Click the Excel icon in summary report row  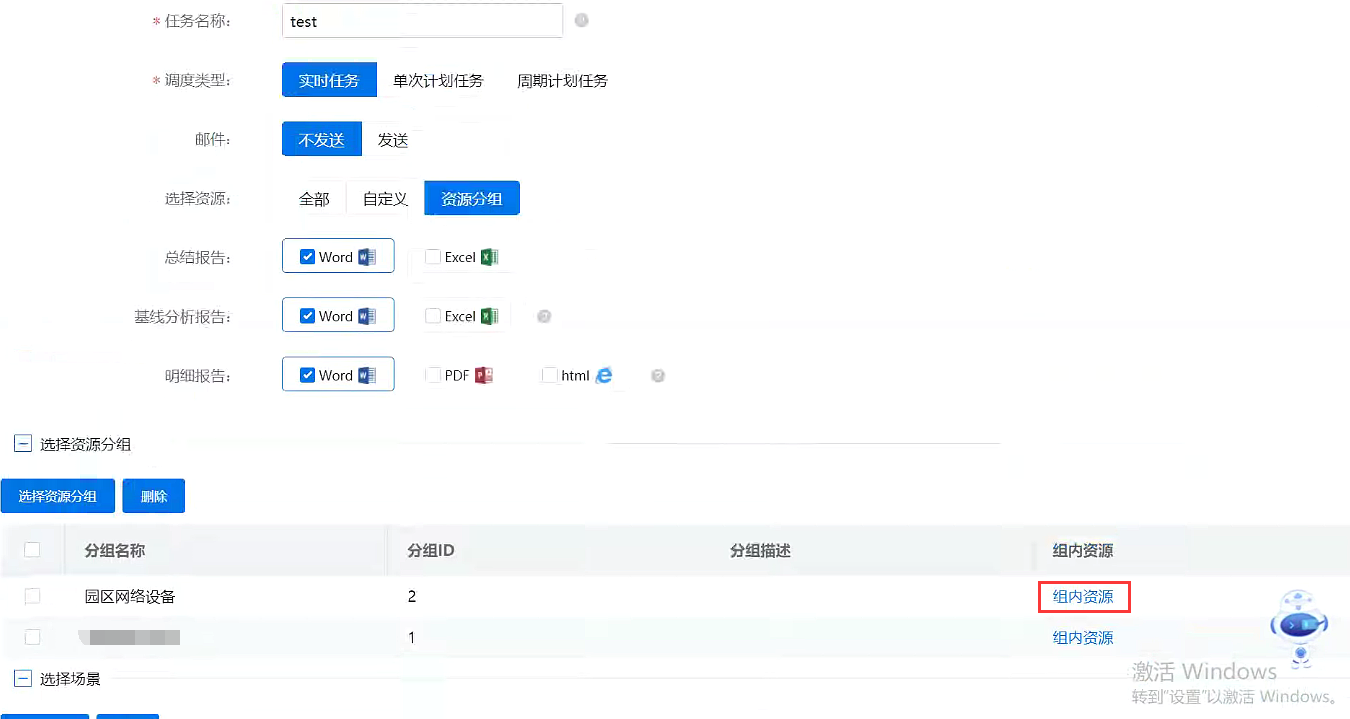click(489, 257)
